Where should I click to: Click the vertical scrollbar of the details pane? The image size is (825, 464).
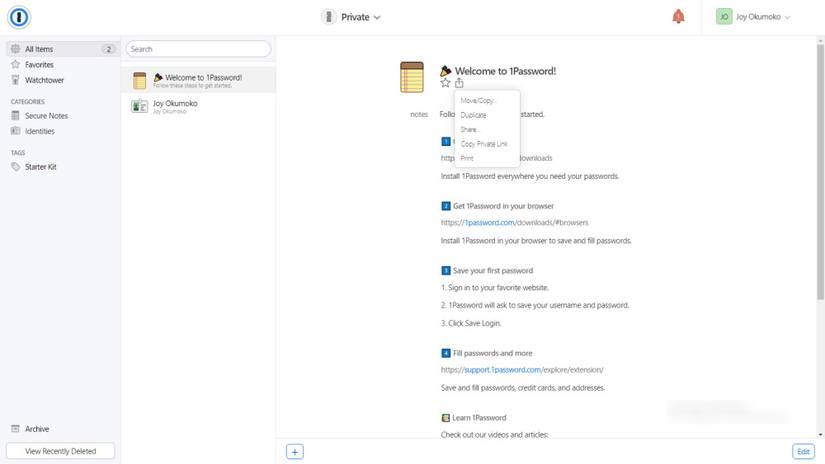[820, 172]
